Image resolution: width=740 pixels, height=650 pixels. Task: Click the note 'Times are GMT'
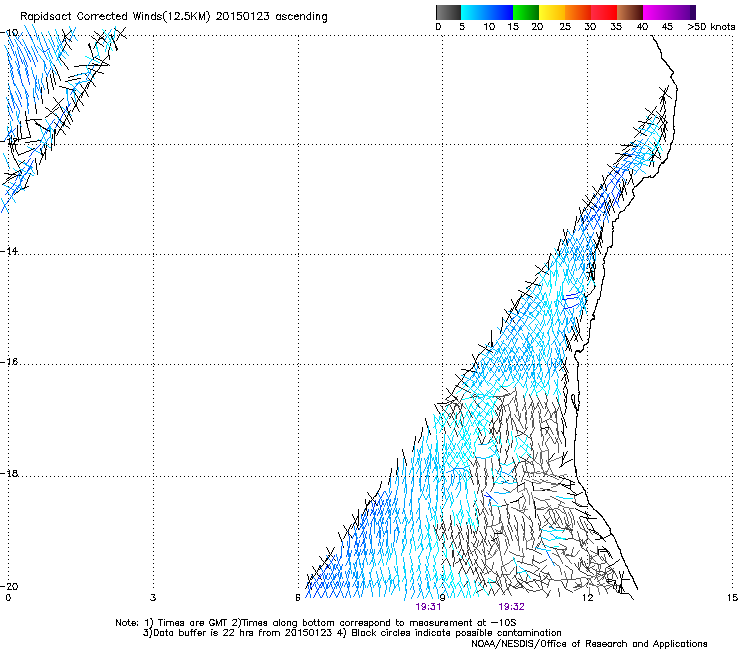[x=193, y=623]
